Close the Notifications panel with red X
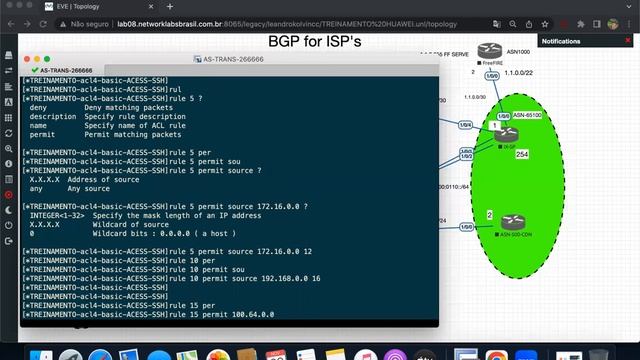 coord(628,40)
